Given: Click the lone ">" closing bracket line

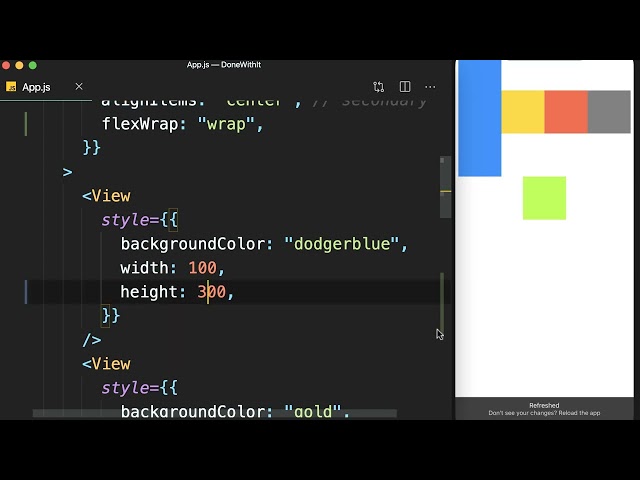Looking at the screenshot, I should [67, 172].
